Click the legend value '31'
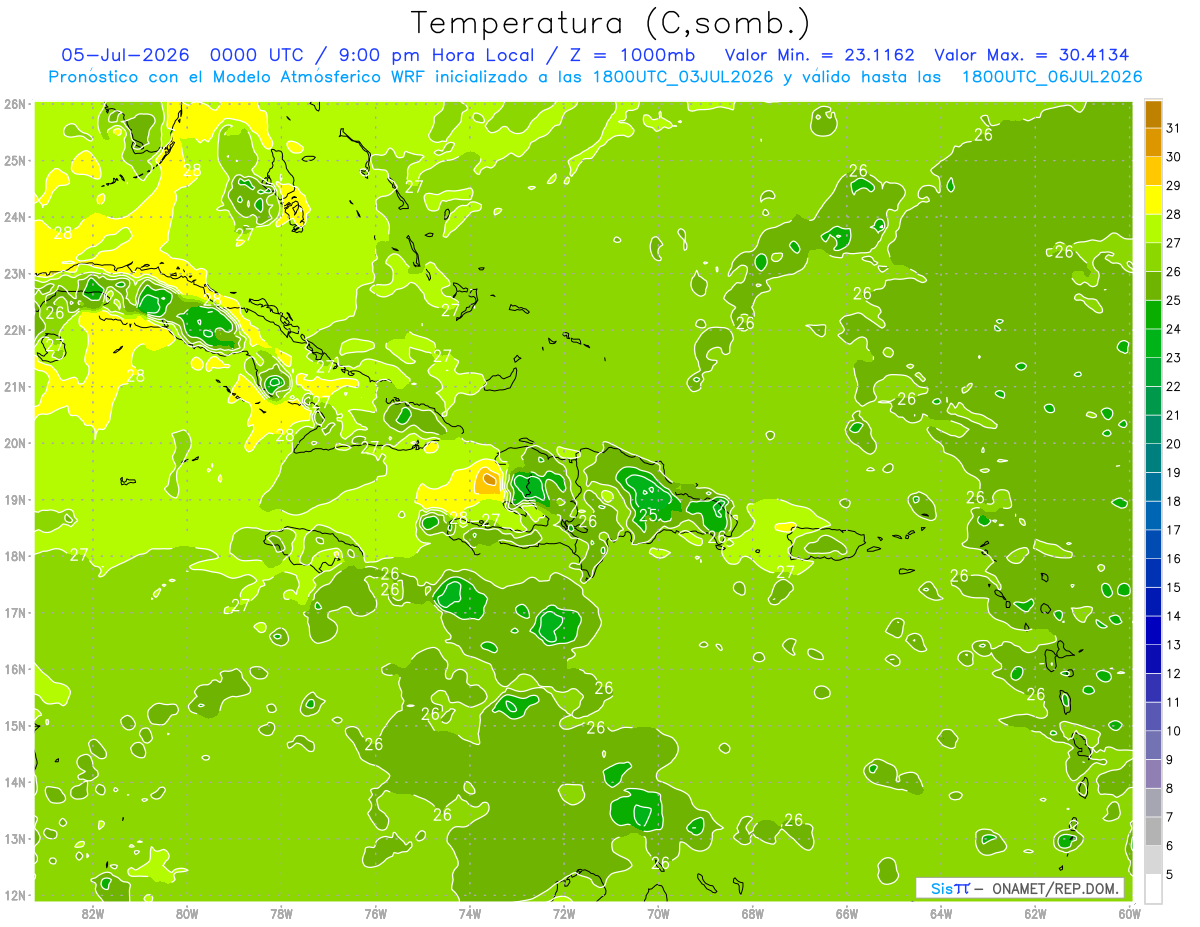 pyautogui.click(x=1174, y=128)
